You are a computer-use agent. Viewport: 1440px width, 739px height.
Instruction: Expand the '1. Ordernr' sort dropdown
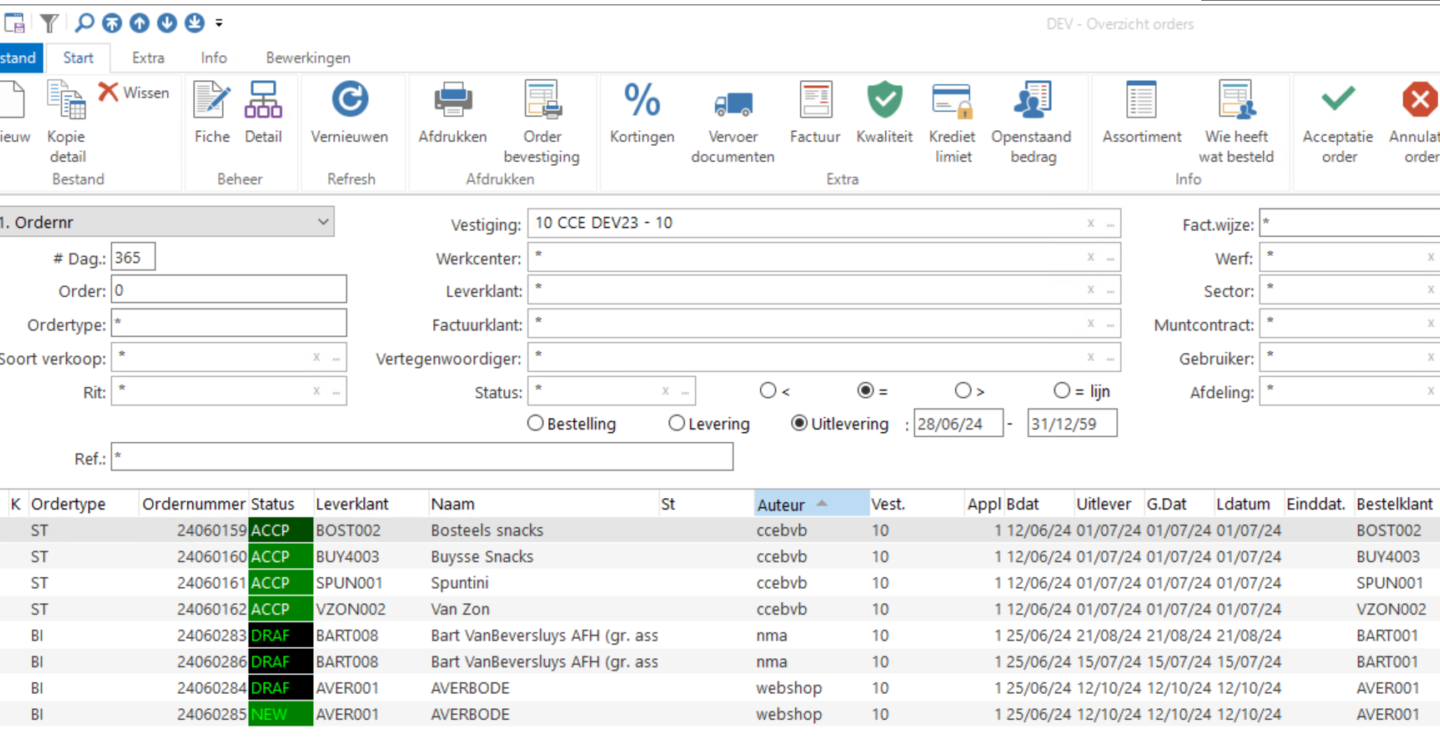click(x=323, y=222)
